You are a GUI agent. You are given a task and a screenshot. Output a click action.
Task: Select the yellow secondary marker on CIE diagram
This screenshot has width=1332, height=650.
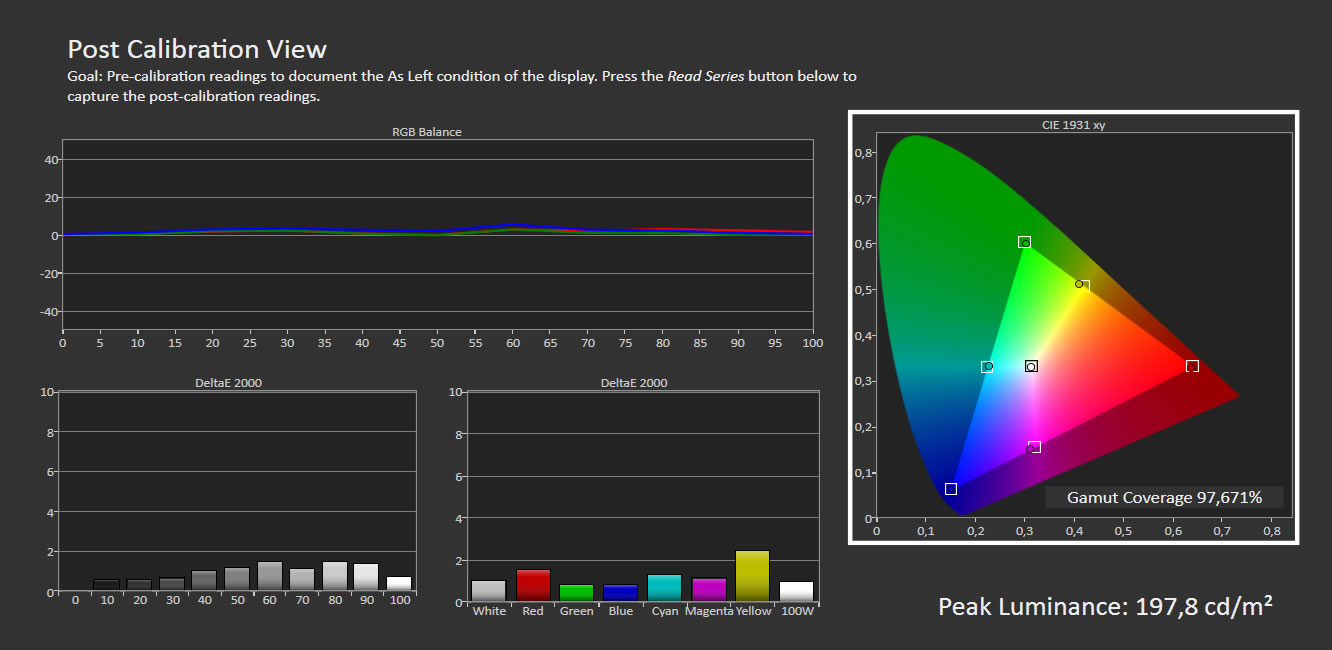[x=1083, y=285]
